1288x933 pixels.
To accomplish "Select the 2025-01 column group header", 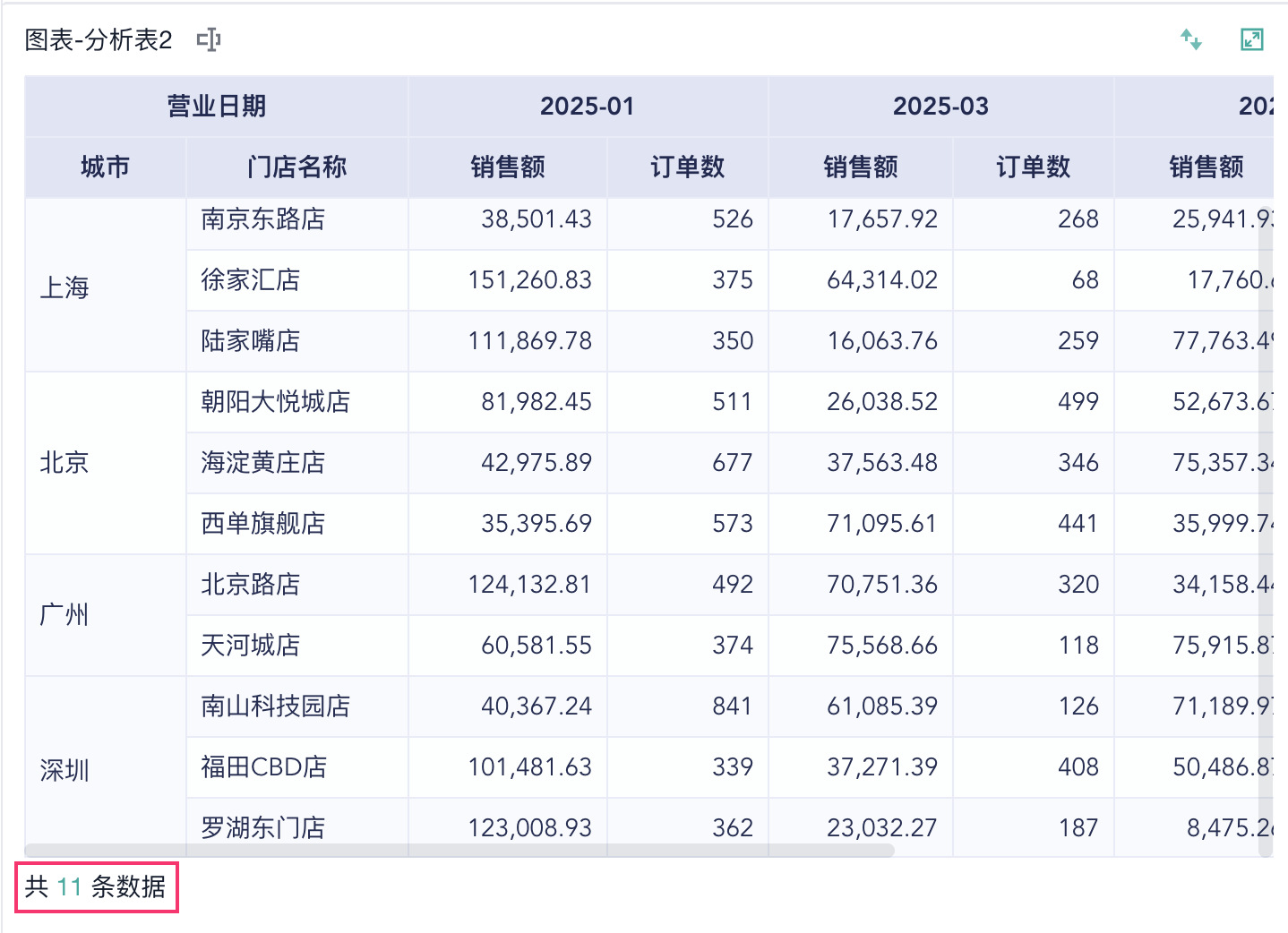I will (588, 107).
